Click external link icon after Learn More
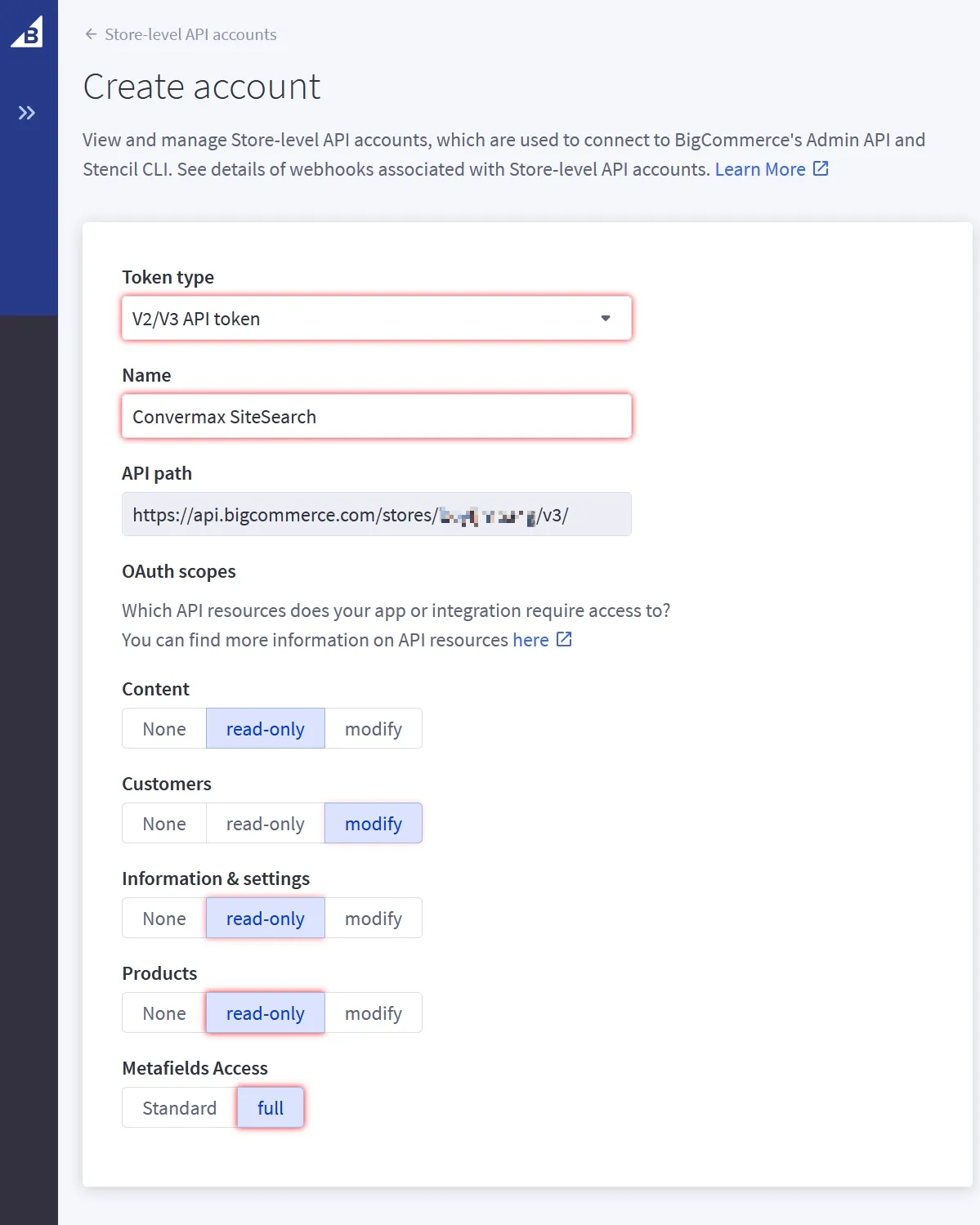The height and width of the screenshot is (1225, 980). tap(821, 168)
